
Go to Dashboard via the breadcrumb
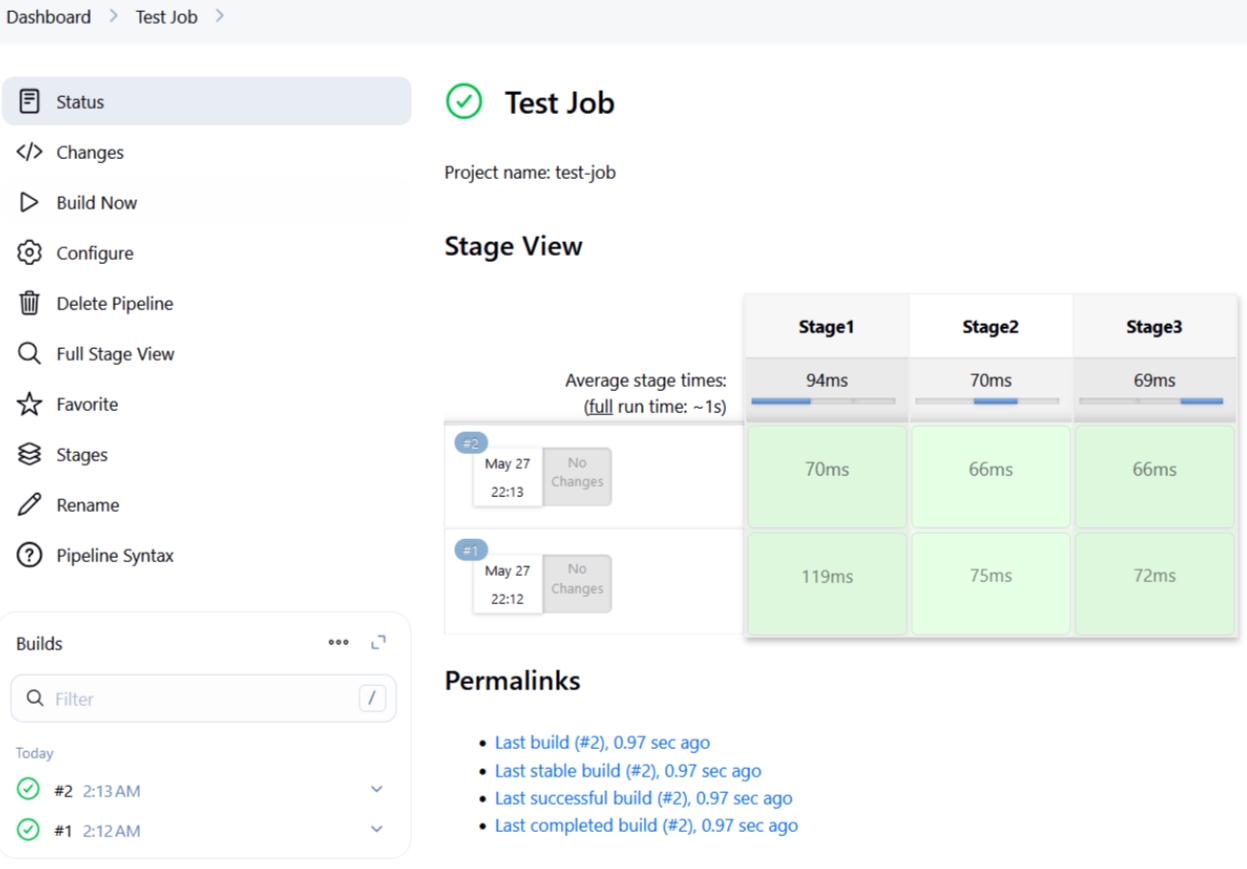pos(48,17)
